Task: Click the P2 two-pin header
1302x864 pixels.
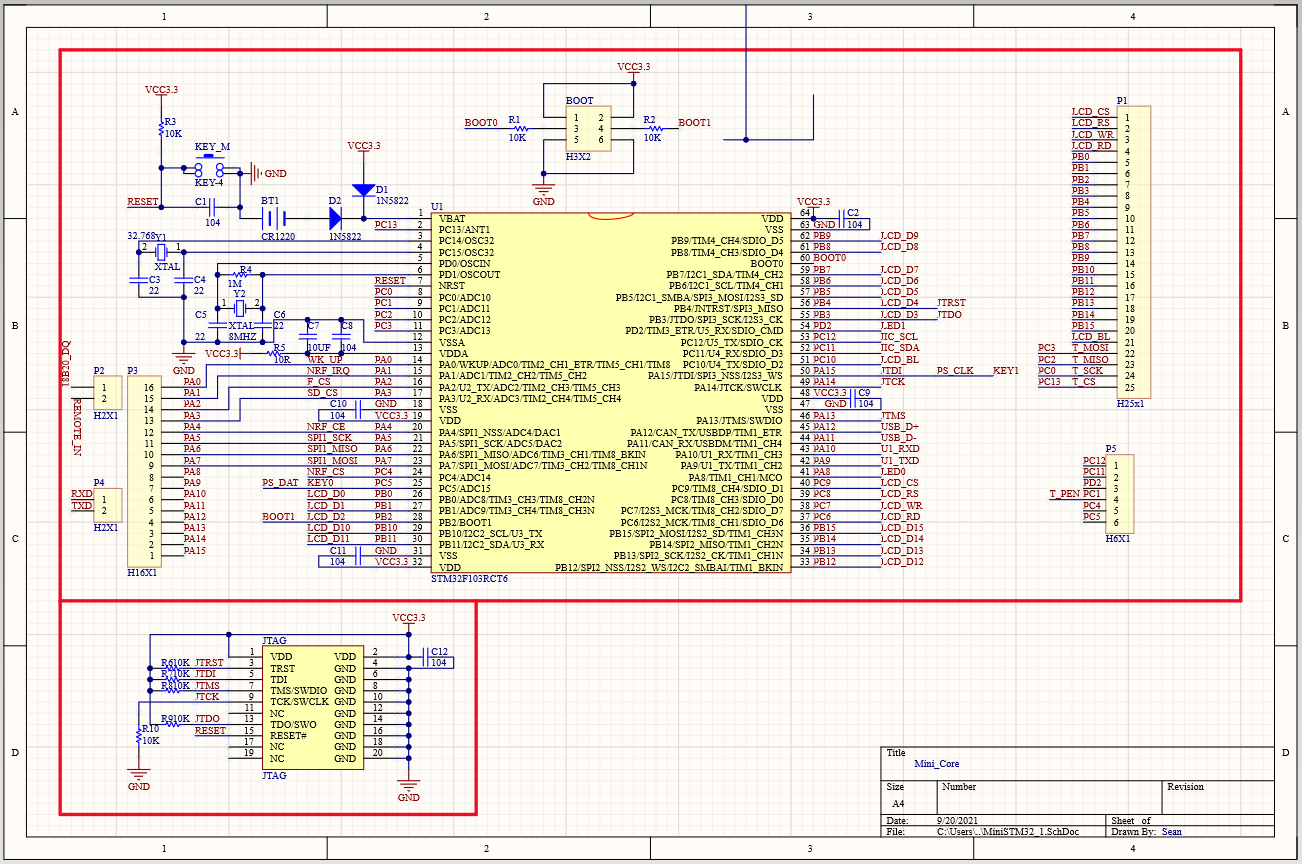Action: pyautogui.click(x=107, y=393)
